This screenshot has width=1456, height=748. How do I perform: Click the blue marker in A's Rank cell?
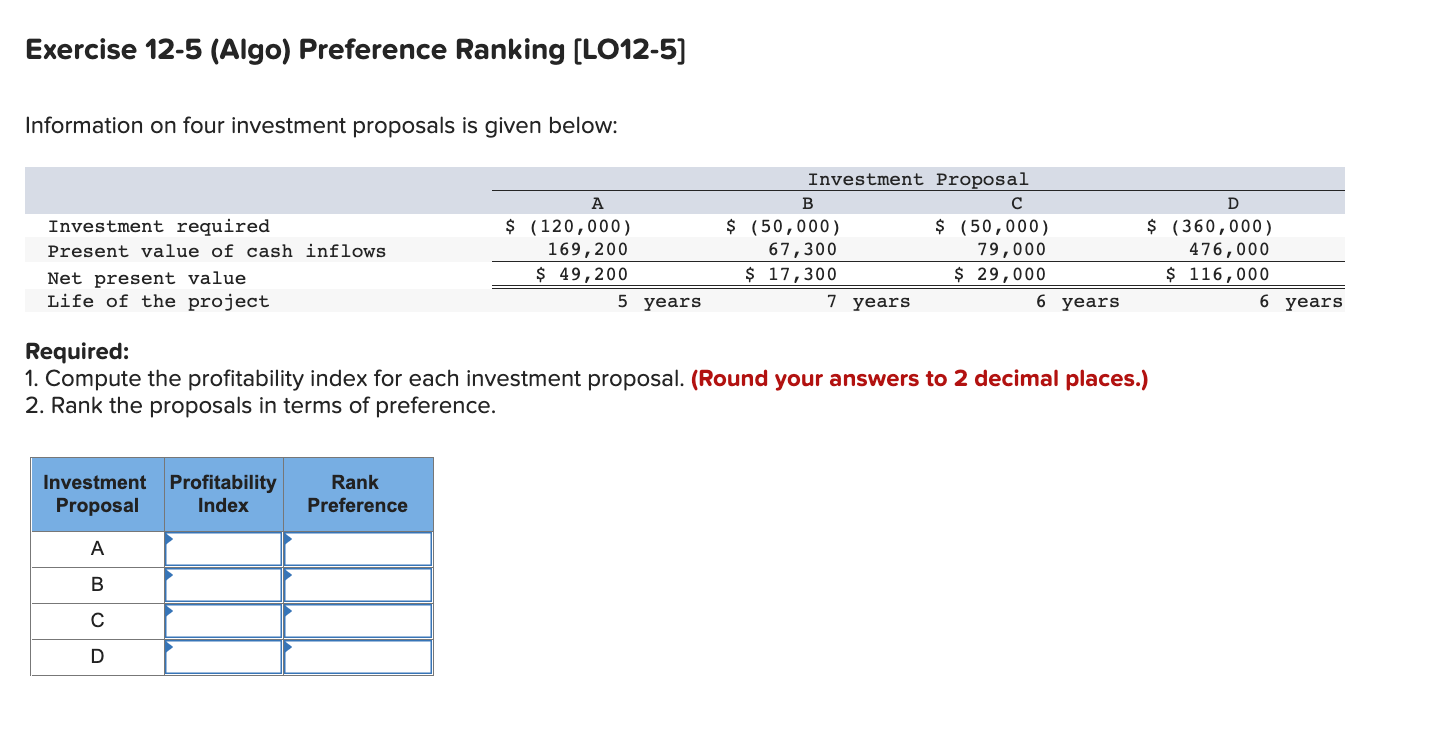pos(290,539)
